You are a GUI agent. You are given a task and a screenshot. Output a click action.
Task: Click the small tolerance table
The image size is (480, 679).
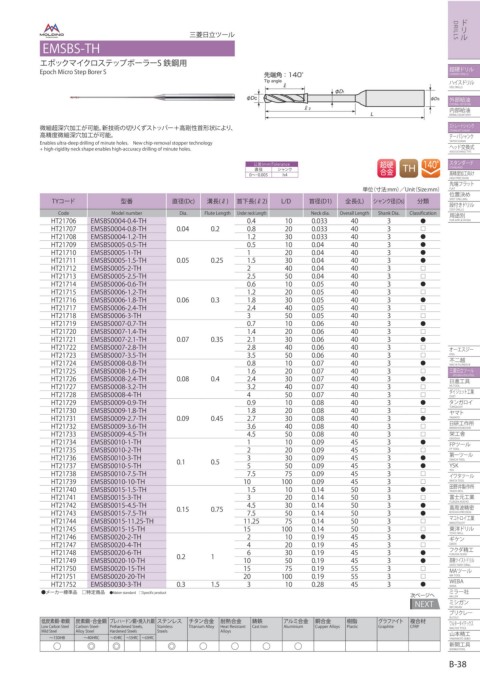(272, 169)
